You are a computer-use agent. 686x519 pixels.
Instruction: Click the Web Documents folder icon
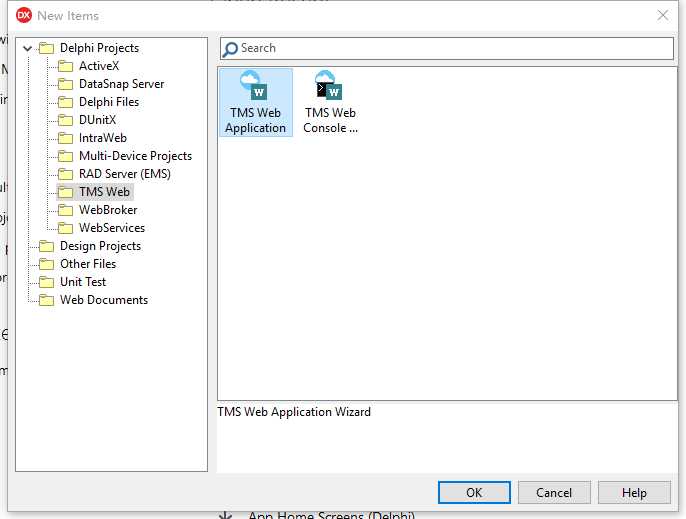point(46,300)
